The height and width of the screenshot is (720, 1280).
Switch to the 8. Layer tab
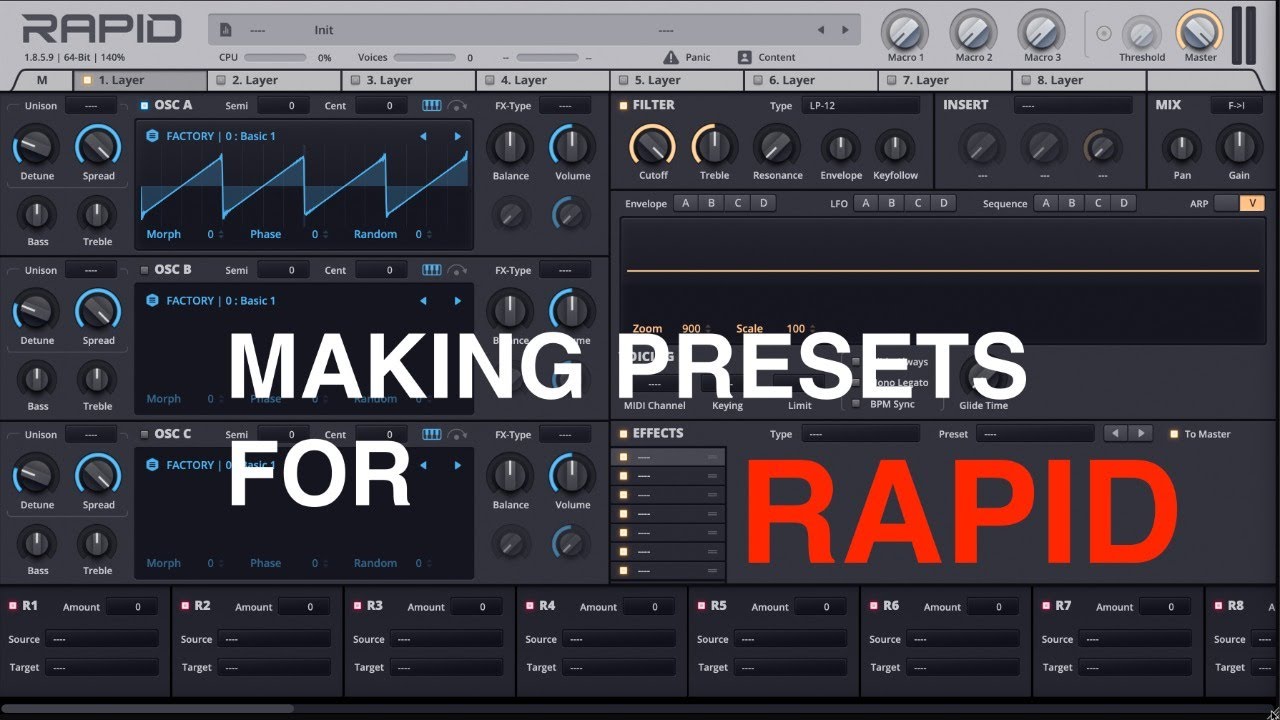(x=1079, y=80)
